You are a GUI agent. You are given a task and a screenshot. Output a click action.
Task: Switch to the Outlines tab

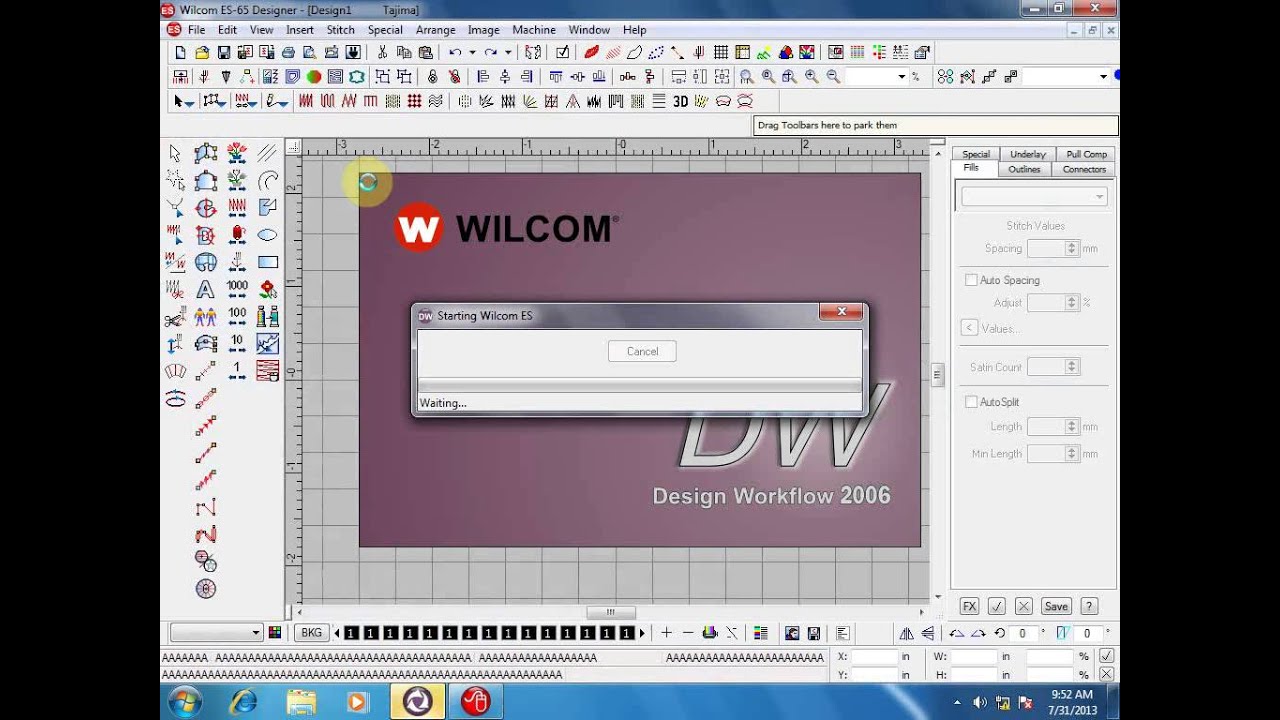pyautogui.click(x=1024, y=169)
